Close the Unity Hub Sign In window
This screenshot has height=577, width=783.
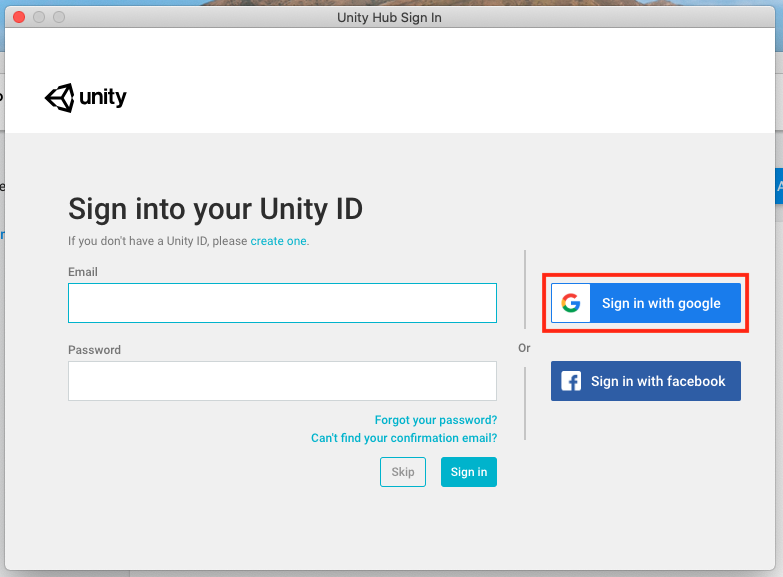pyautogui.click(x=19, y=17)
